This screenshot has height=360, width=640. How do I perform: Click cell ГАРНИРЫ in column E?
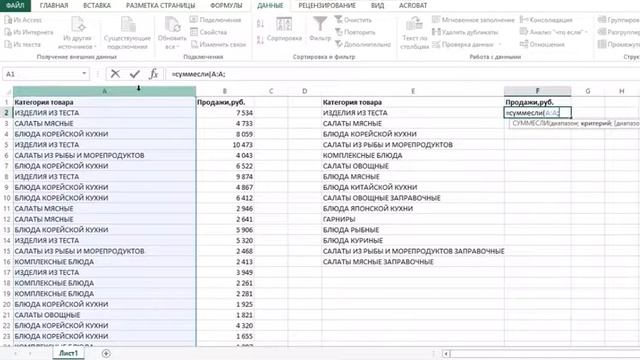pyautogui.click(x=413, y=219)
